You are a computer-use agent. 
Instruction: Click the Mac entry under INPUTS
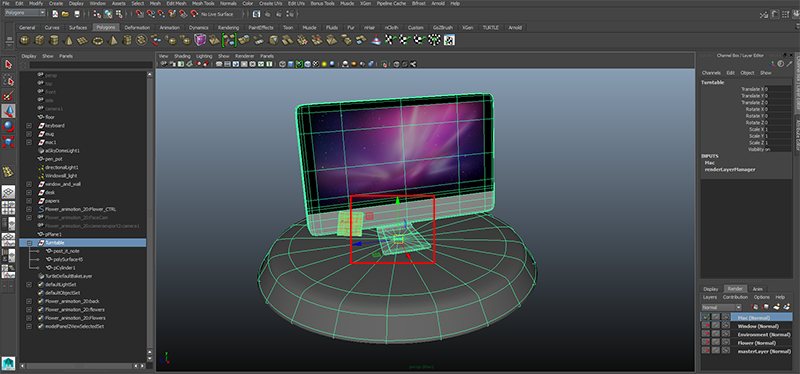coord(710,163)
